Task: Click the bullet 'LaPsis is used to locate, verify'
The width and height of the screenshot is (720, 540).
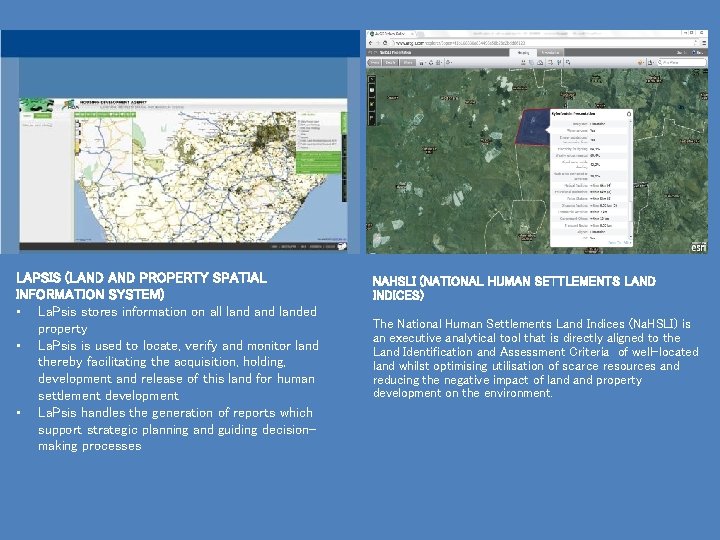Action: pyautogui.click(x=178, y=371)
